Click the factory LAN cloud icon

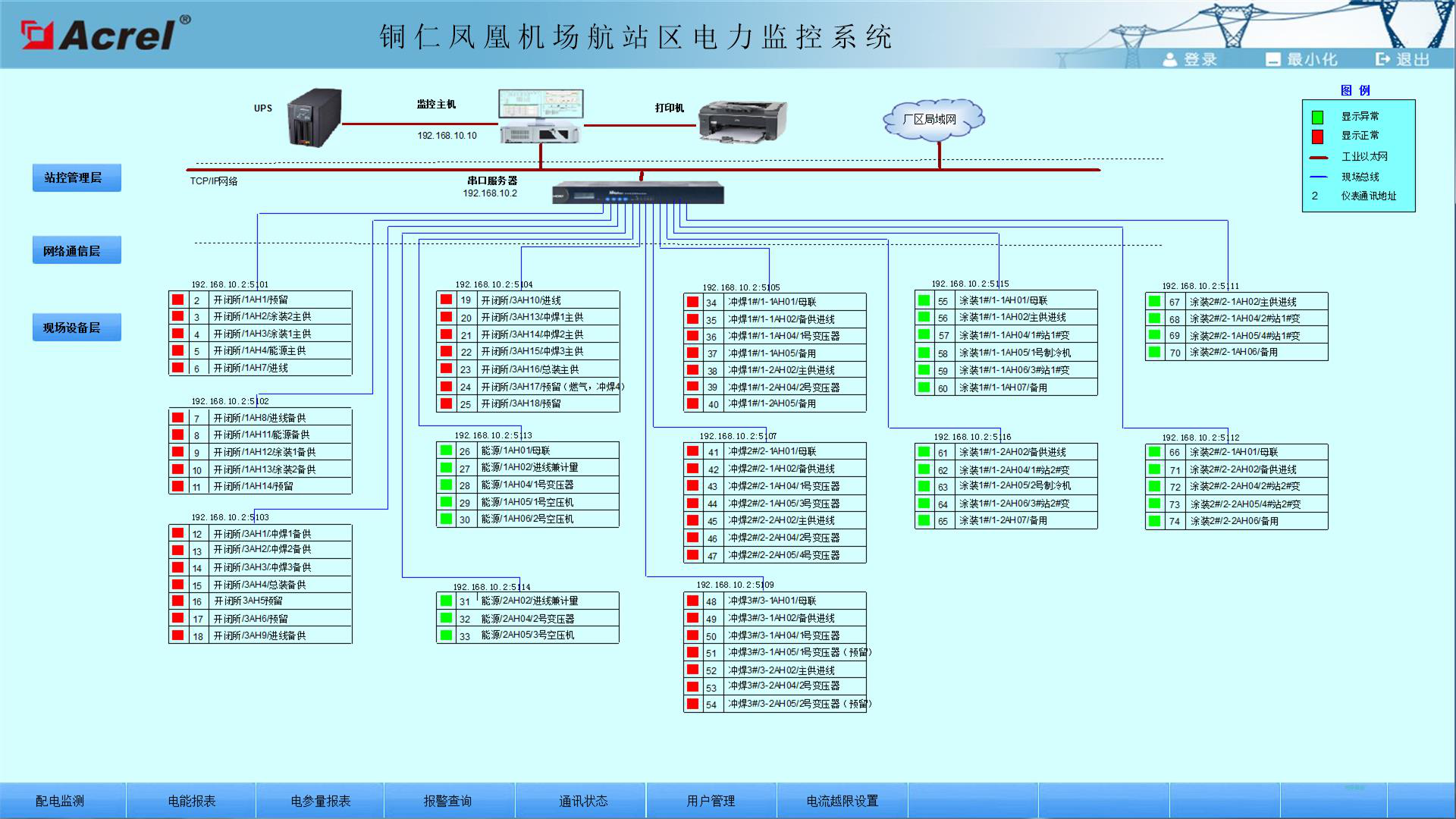coord(933,119)
